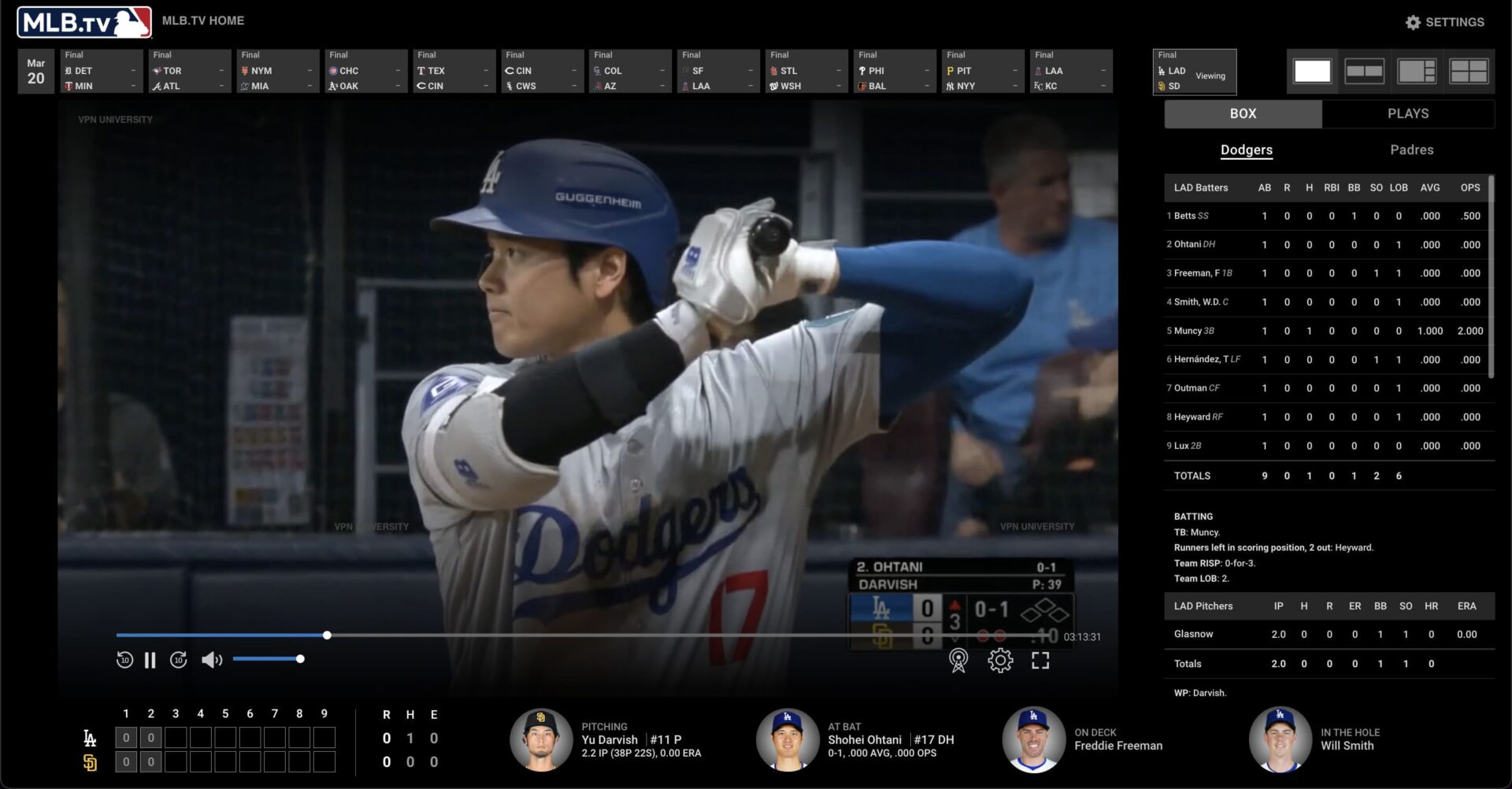The image size is (1512, 789).
Task: Select the PHI vs BAL final score card
Action: coord(894,70)
